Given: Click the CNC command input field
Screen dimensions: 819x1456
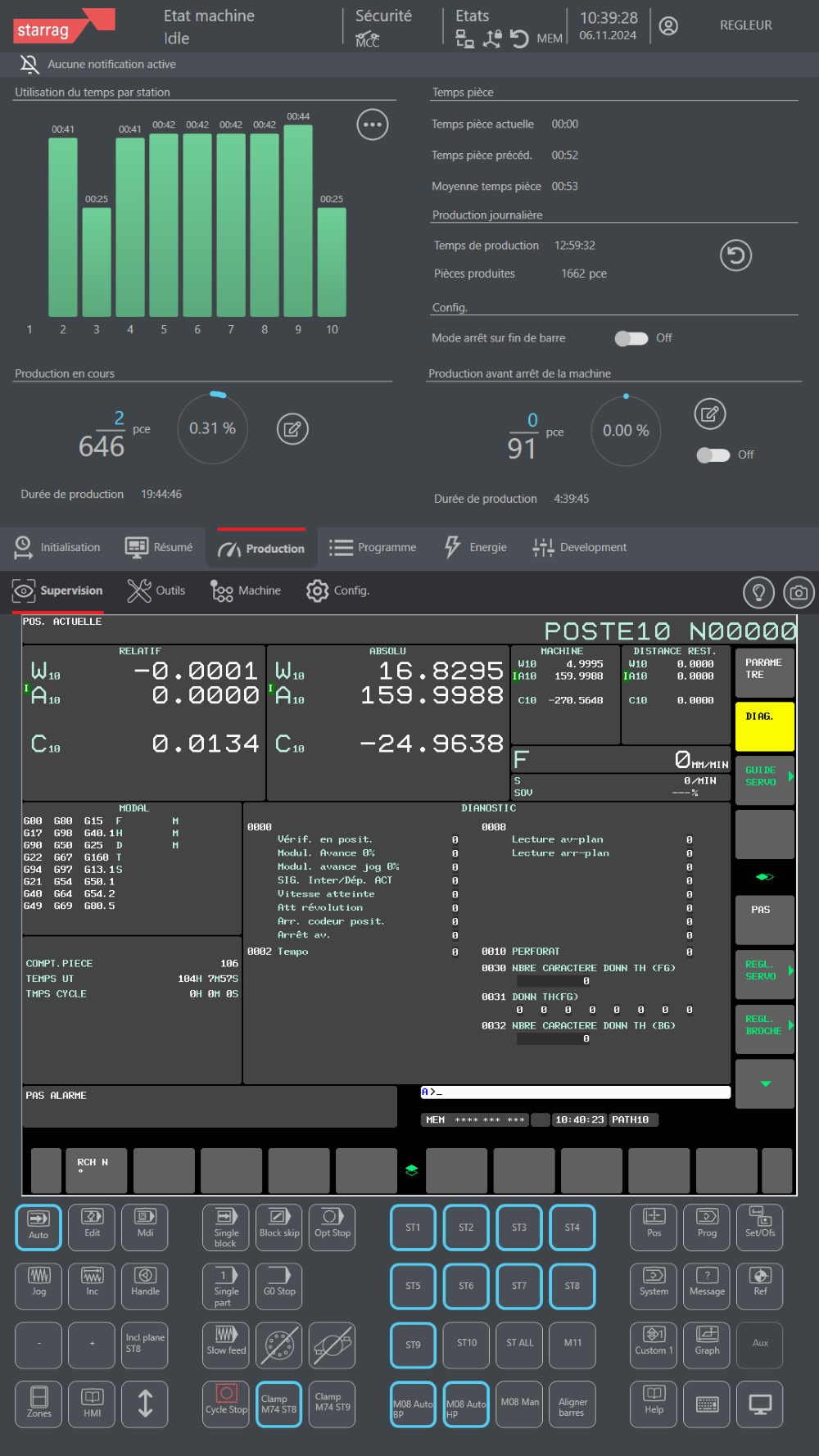Looking at the screenshot, I should pyautogui.click(x=575, y=1092).
